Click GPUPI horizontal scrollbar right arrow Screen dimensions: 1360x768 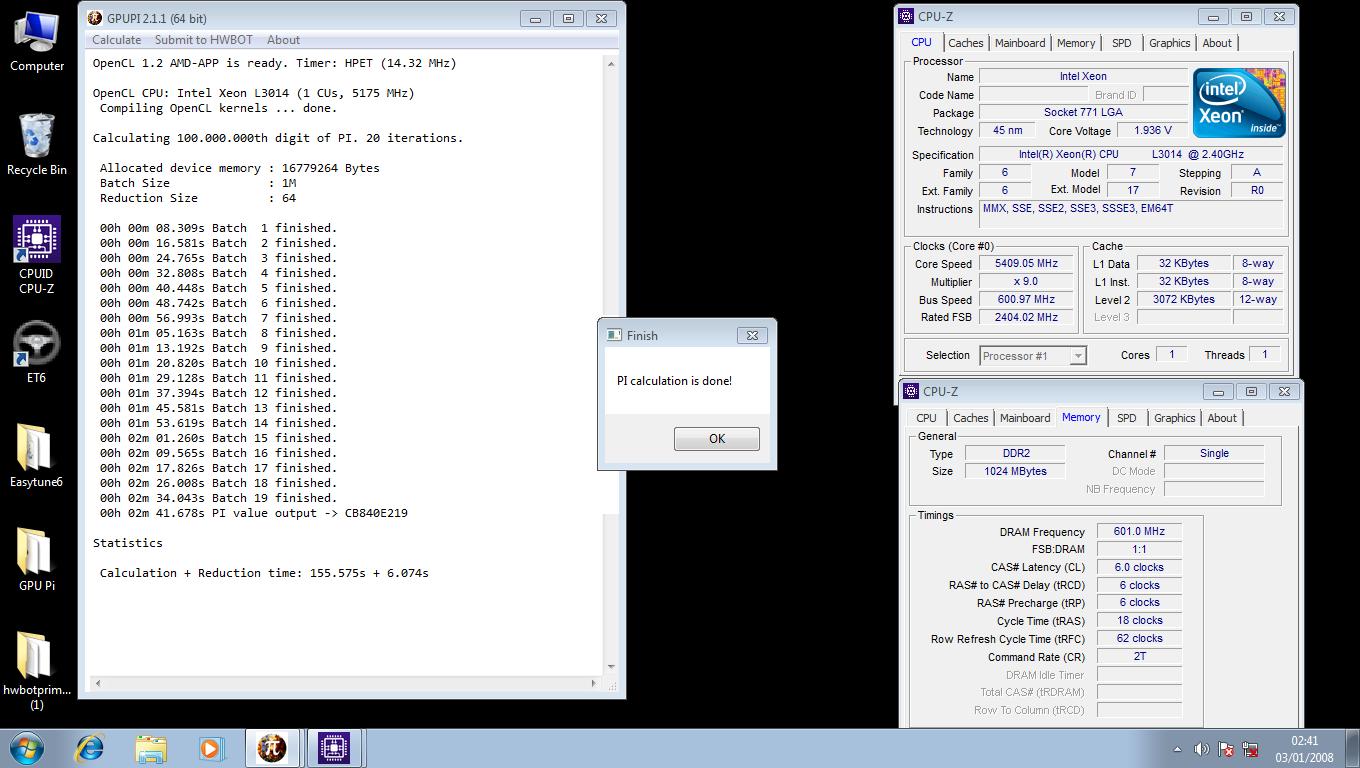click(593, 684)
